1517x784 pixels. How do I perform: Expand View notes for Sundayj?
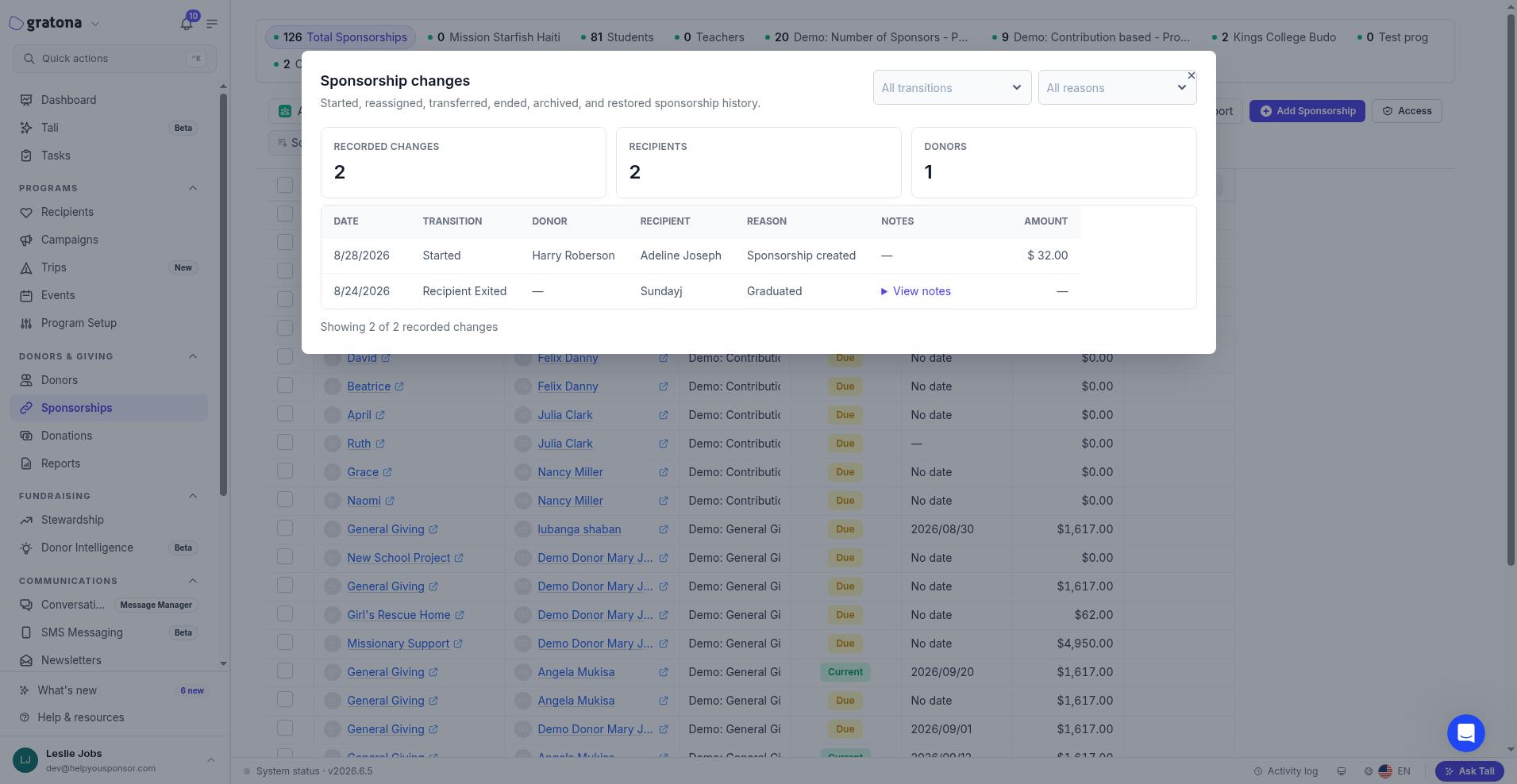coord(915,291)
